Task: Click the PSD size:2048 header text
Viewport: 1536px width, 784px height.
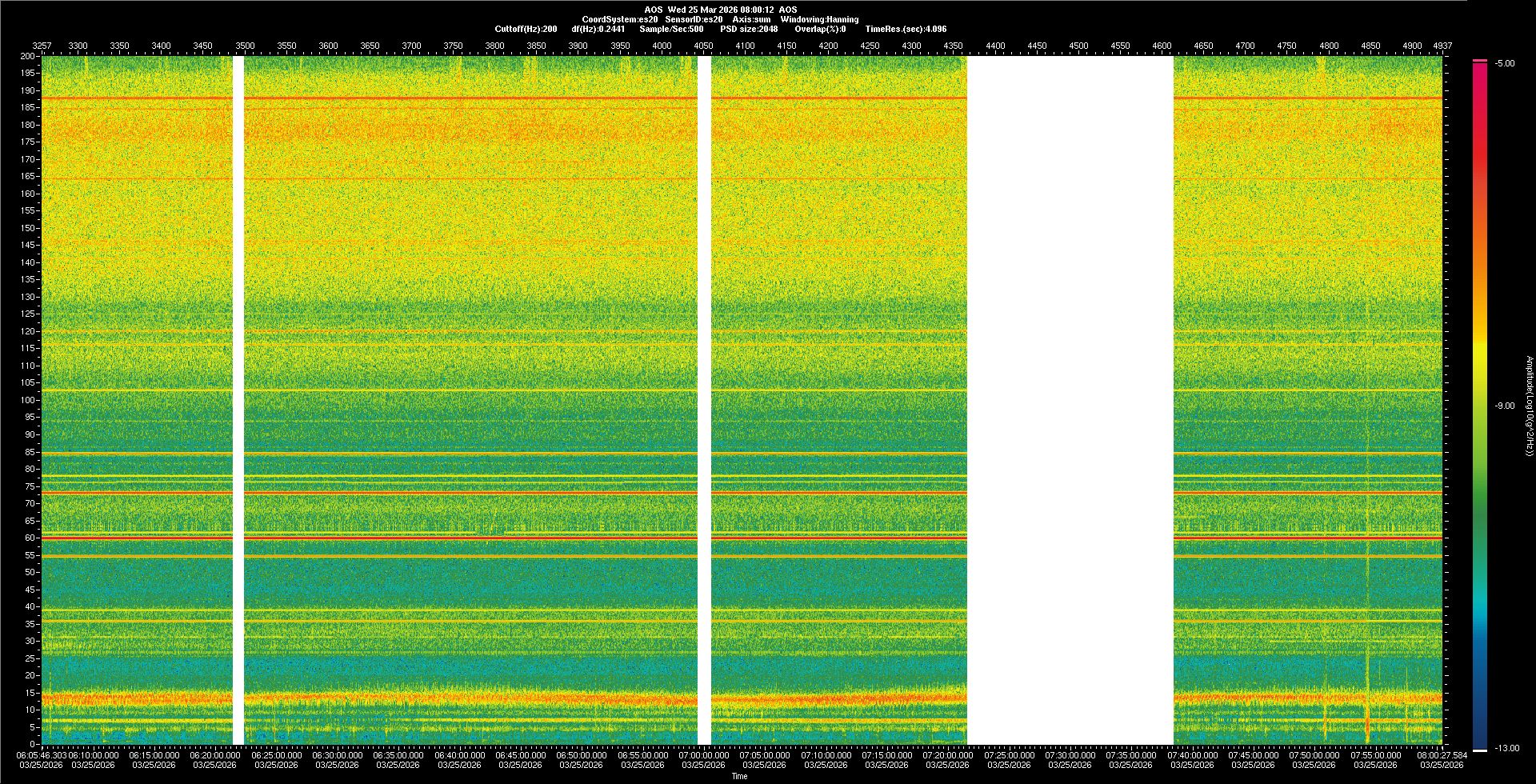Action: coord(749,29)
